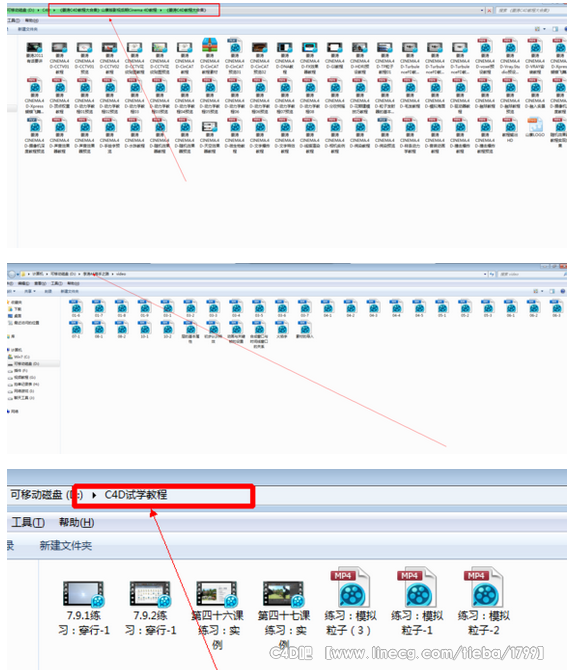Click the video breadcrumb in middle window
This screenshot has height=670, width=570.
[121, 274]
